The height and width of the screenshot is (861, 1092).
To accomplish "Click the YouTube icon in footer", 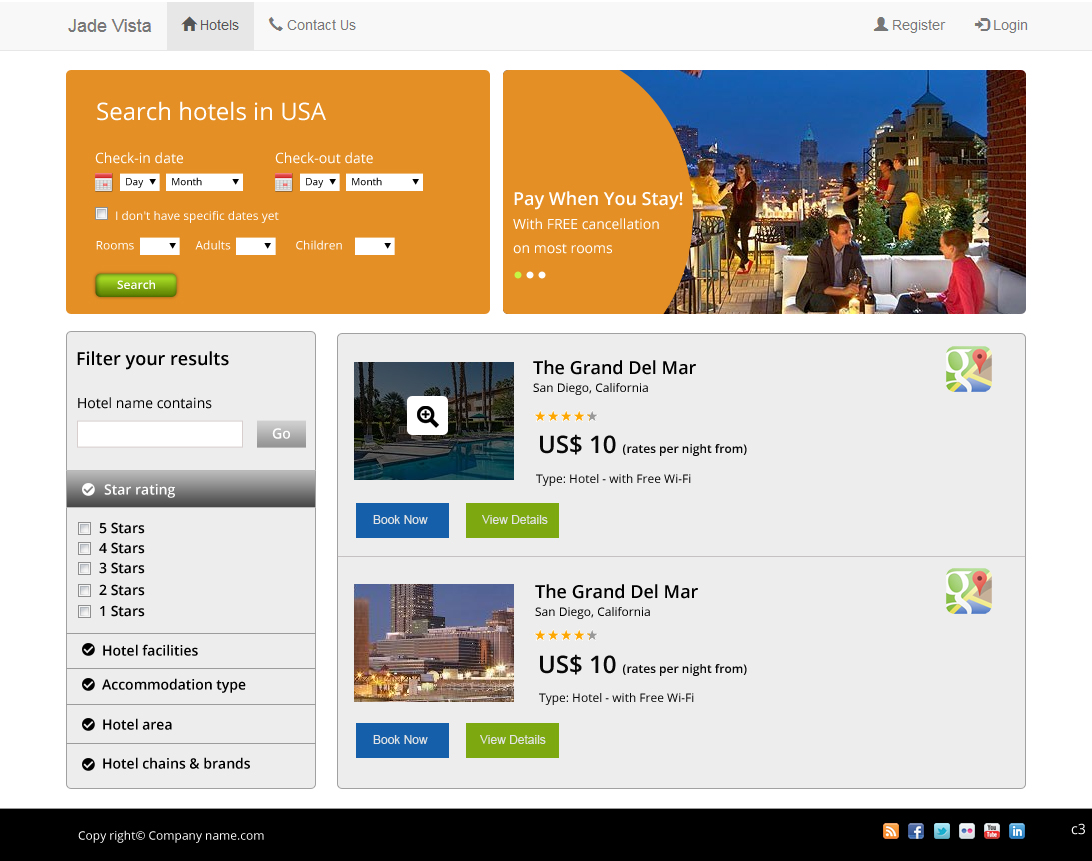I will tap(992, 830).
